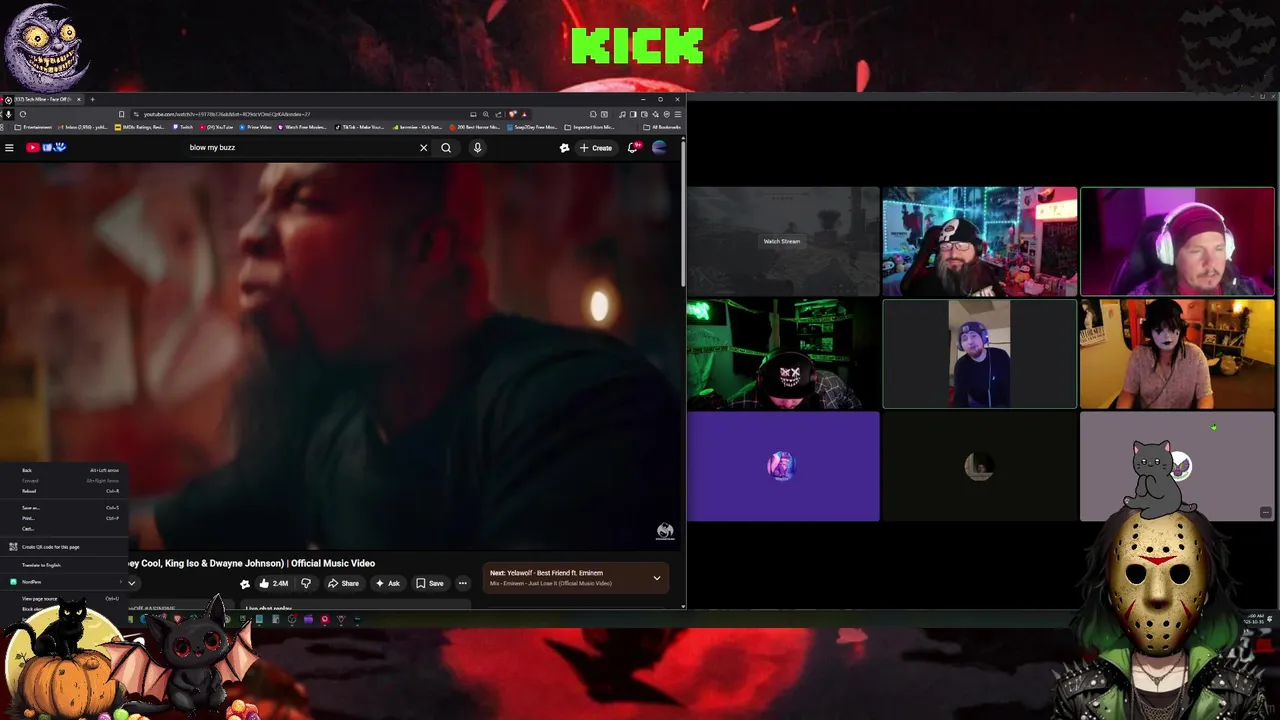Image resolution: width=1280 pixels, height=720 pixels.
Task: Choose Back in the context menu
Action: pos(66,470)
